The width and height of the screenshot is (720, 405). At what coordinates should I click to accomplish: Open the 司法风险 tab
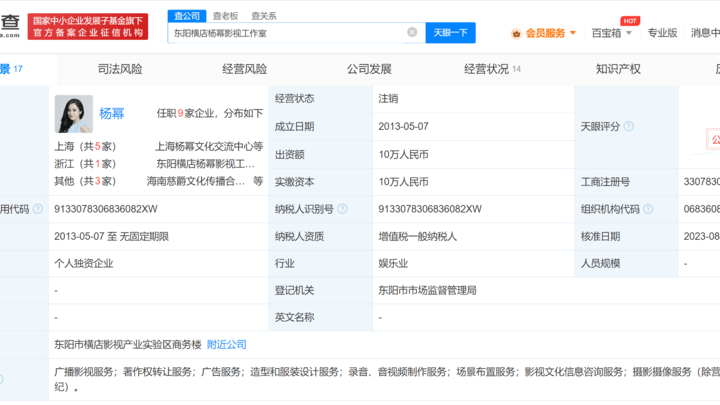click(120, 69)
